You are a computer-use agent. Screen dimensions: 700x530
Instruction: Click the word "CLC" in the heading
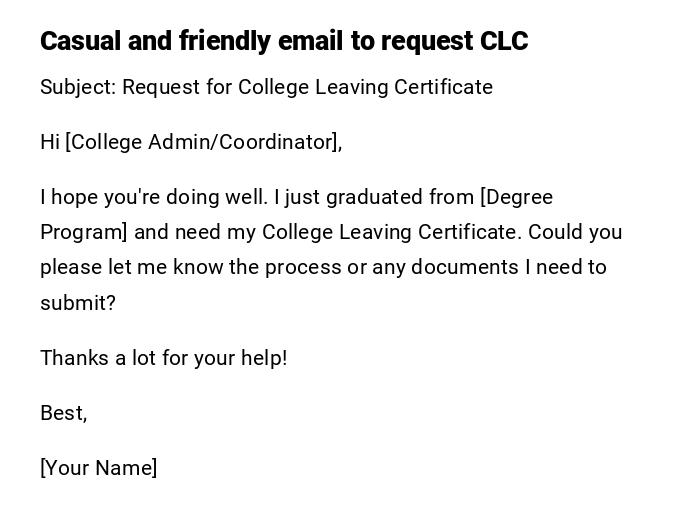(503, 41)
